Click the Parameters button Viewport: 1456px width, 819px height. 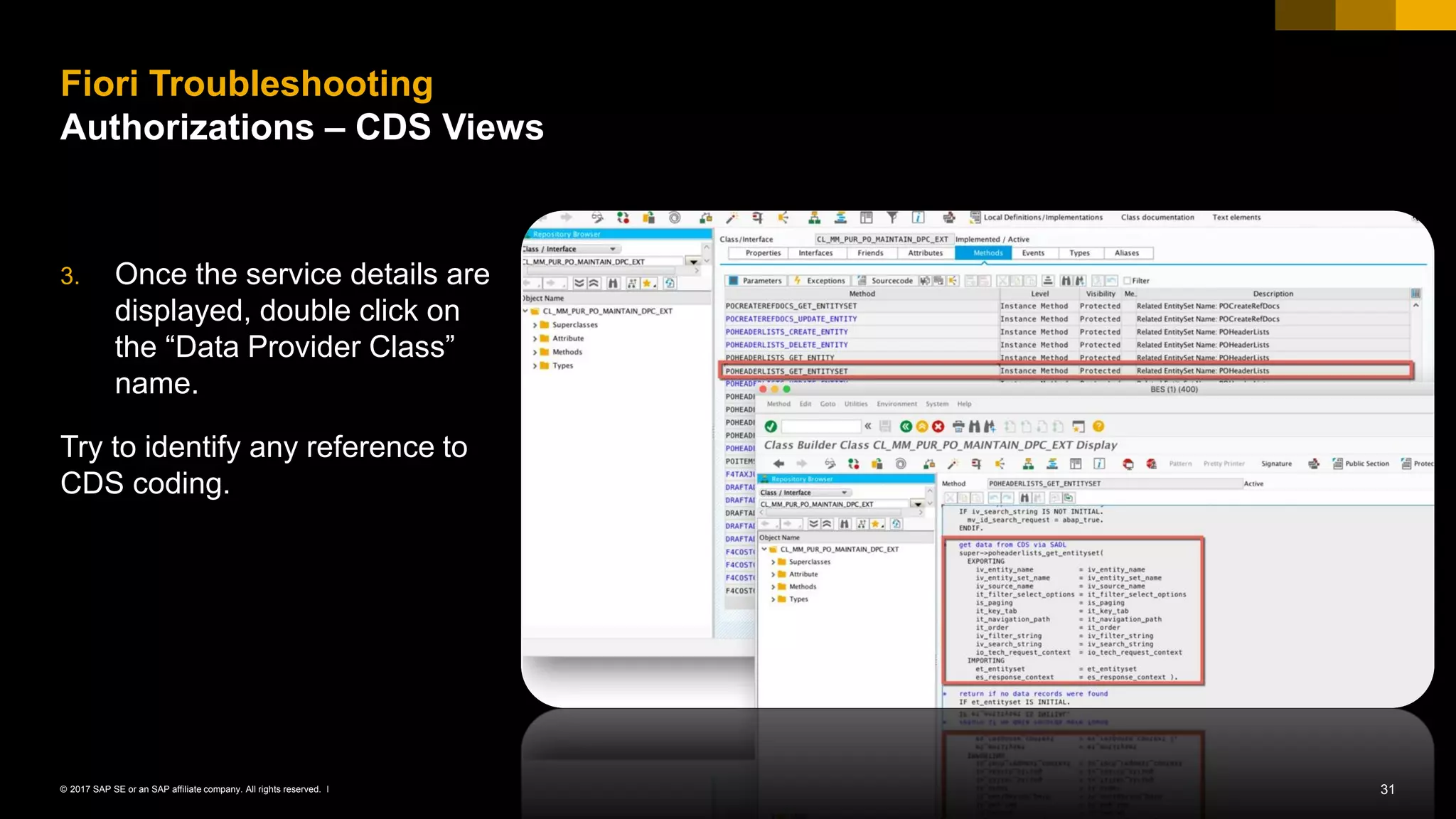[756, 281]
